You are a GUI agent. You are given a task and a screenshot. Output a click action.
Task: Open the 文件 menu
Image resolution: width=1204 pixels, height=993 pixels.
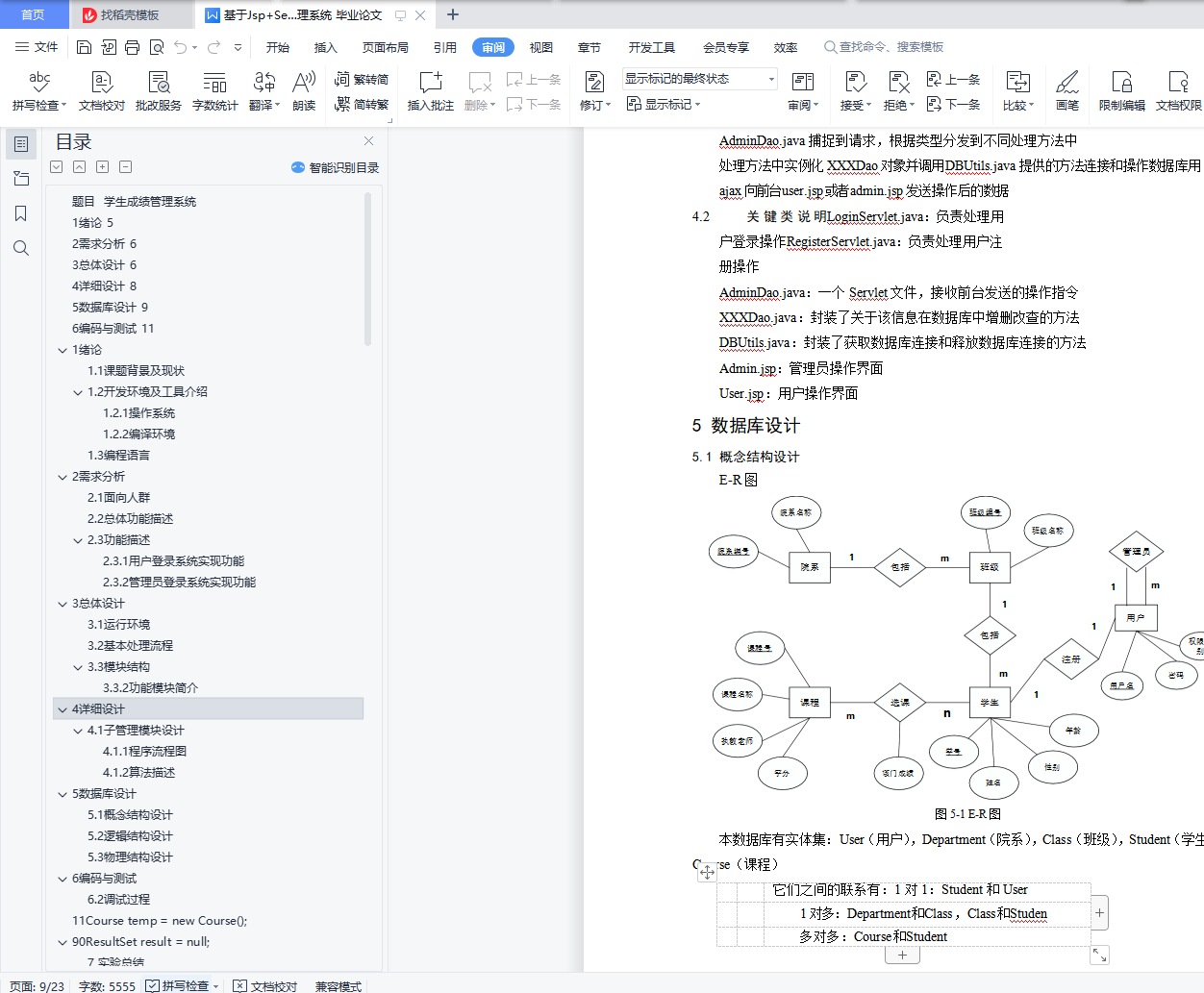tap(37, 47)
